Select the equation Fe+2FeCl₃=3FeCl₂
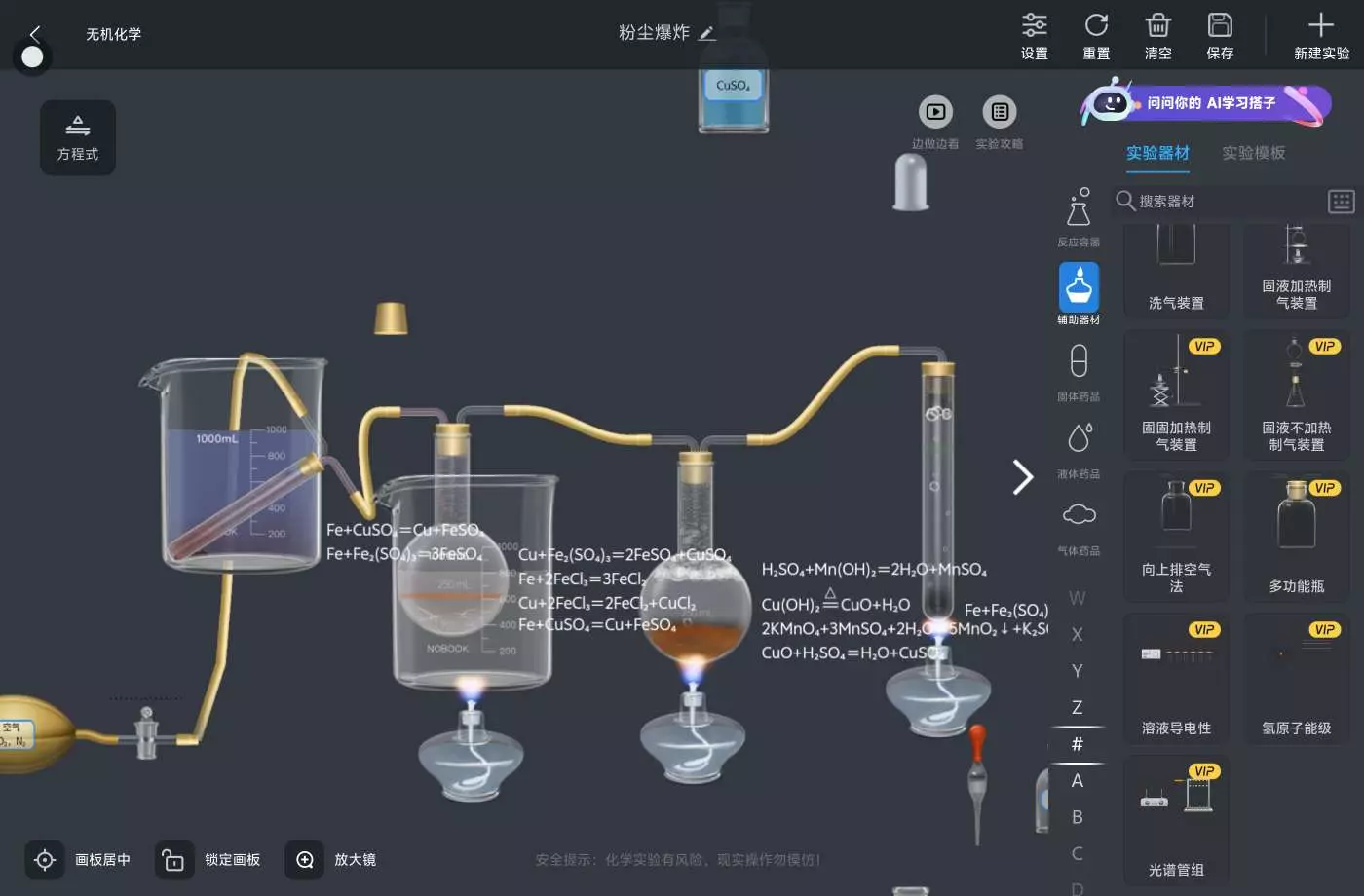 582,579
